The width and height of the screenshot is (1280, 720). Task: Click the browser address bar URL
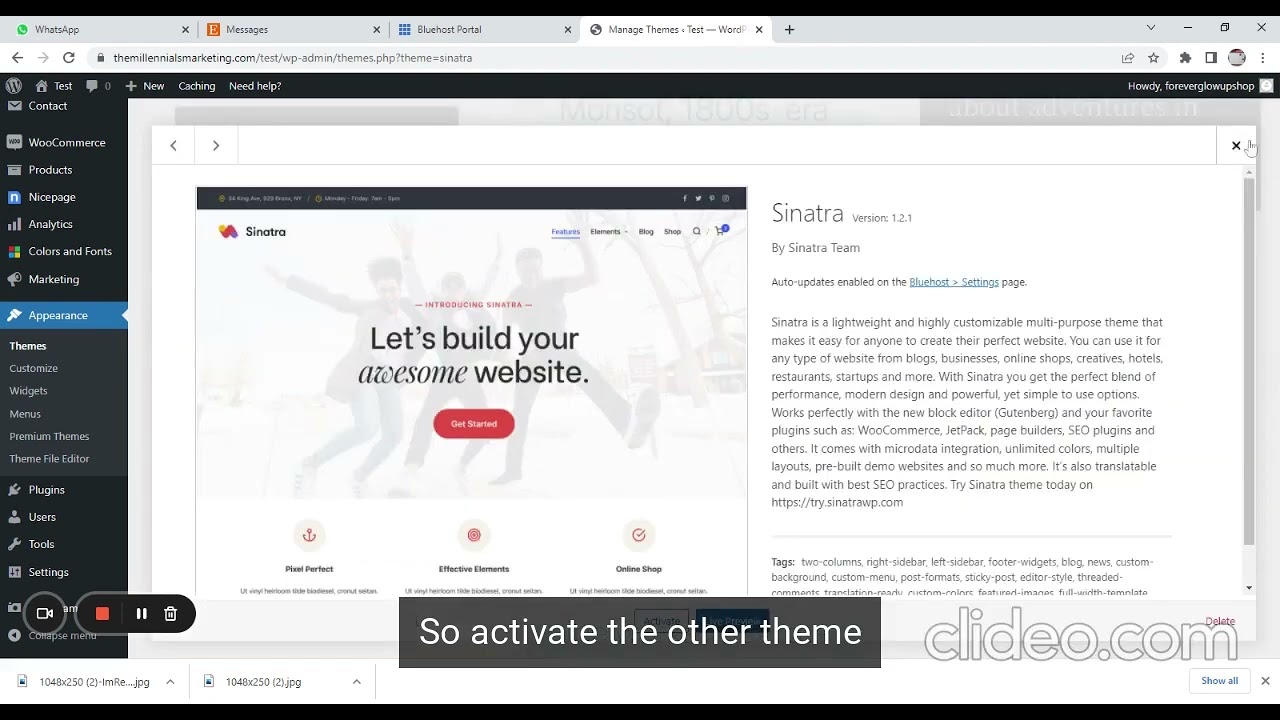(x=292, y=58)
